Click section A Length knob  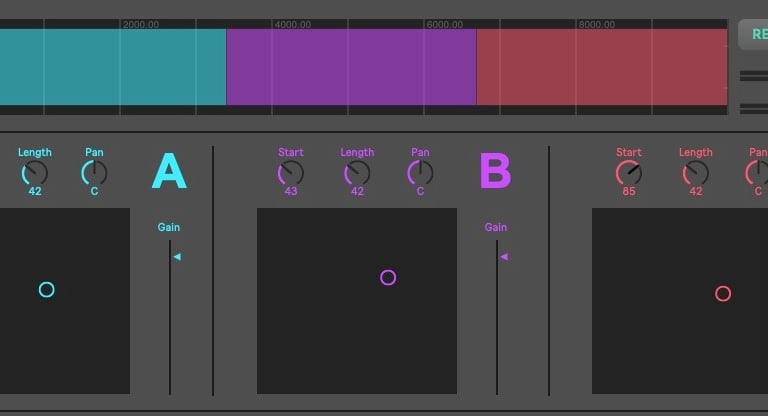point(34,173)
